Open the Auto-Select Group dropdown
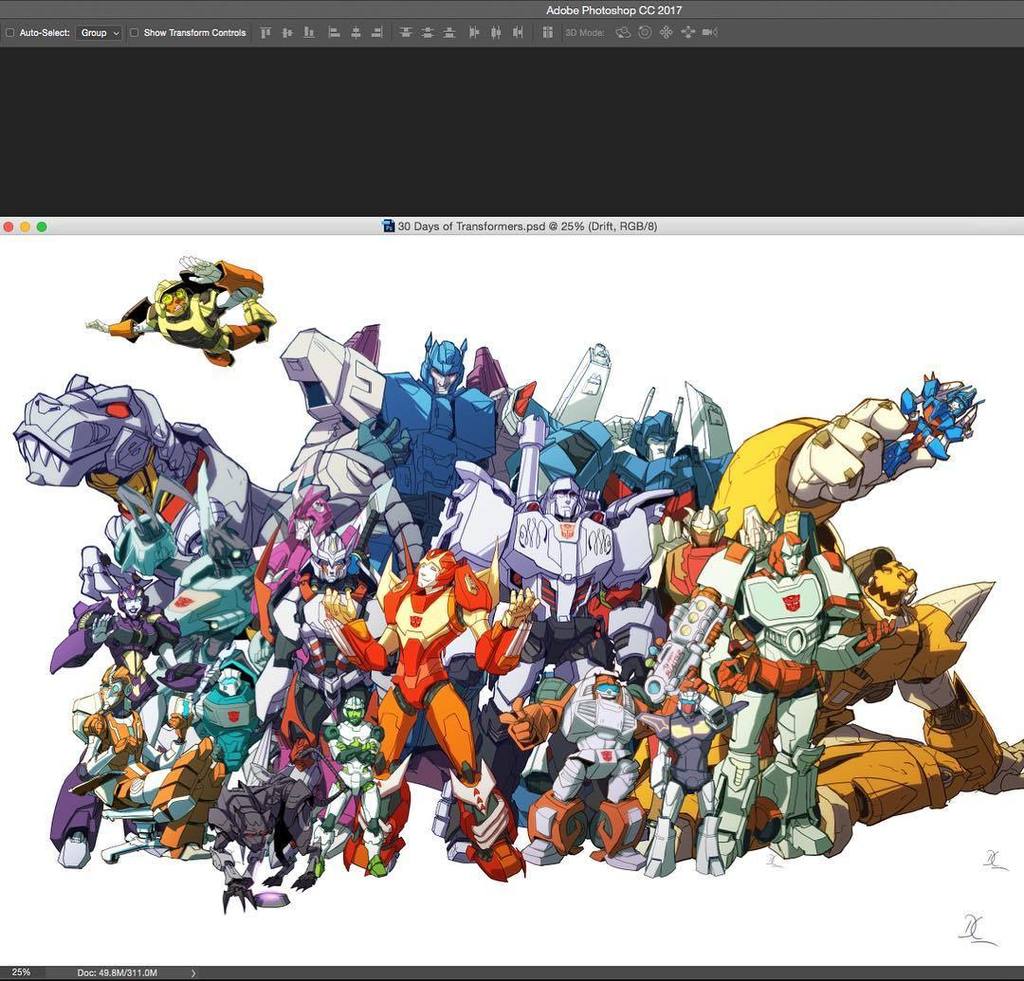This screenshot has height=981, width=1024. 99,33
